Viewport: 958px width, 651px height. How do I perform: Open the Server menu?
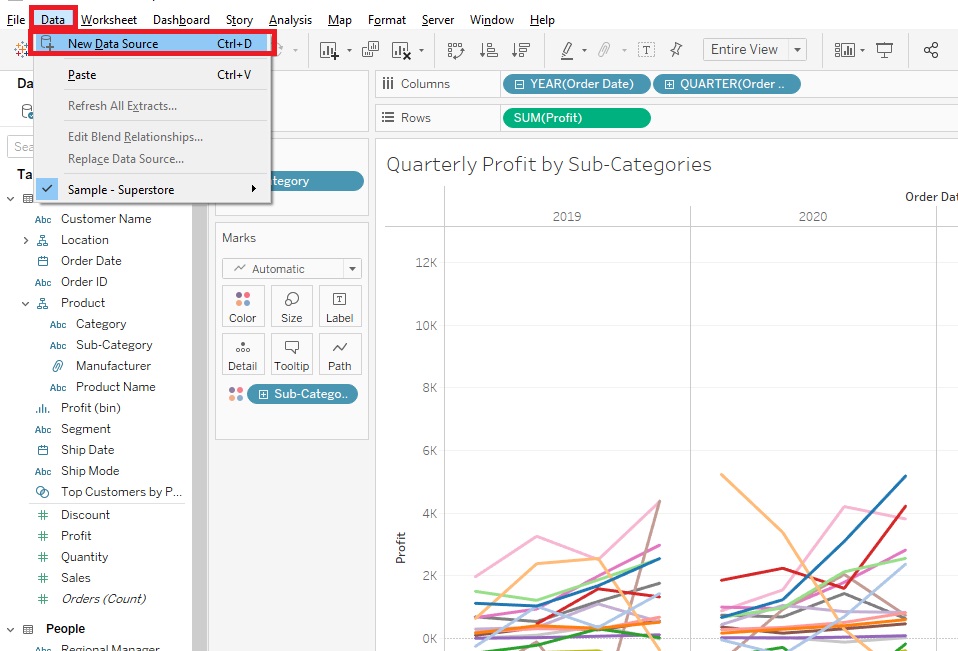(437, 20)
